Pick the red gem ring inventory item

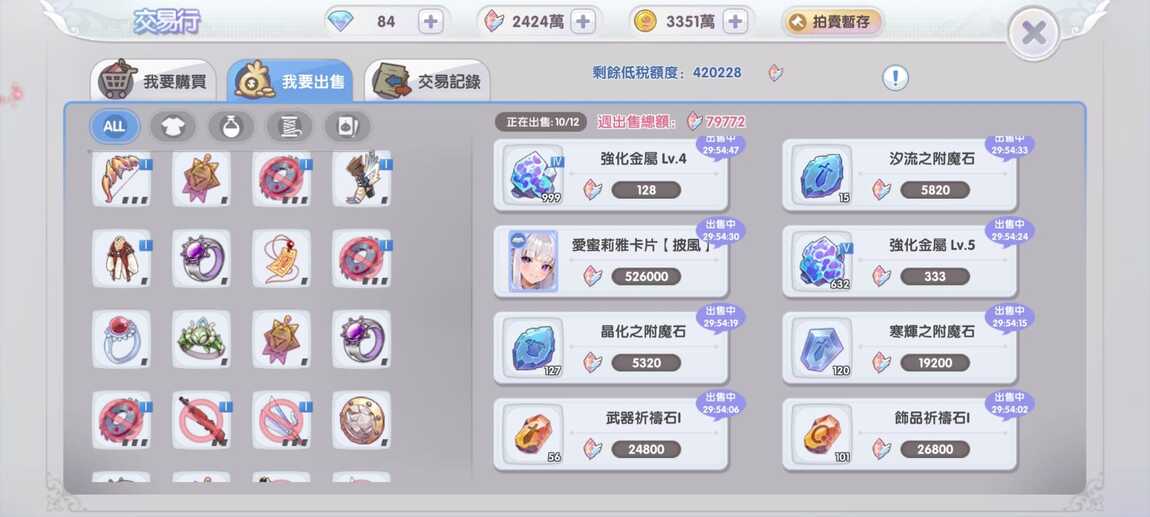point(121,339)
